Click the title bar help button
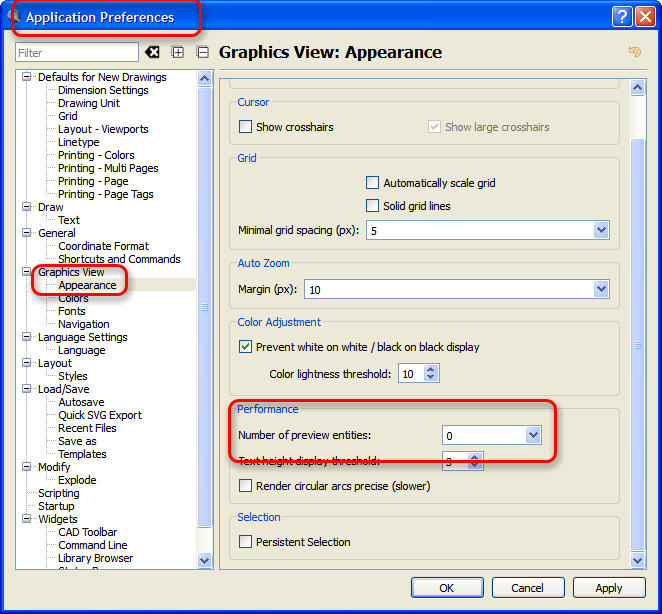 621,17
